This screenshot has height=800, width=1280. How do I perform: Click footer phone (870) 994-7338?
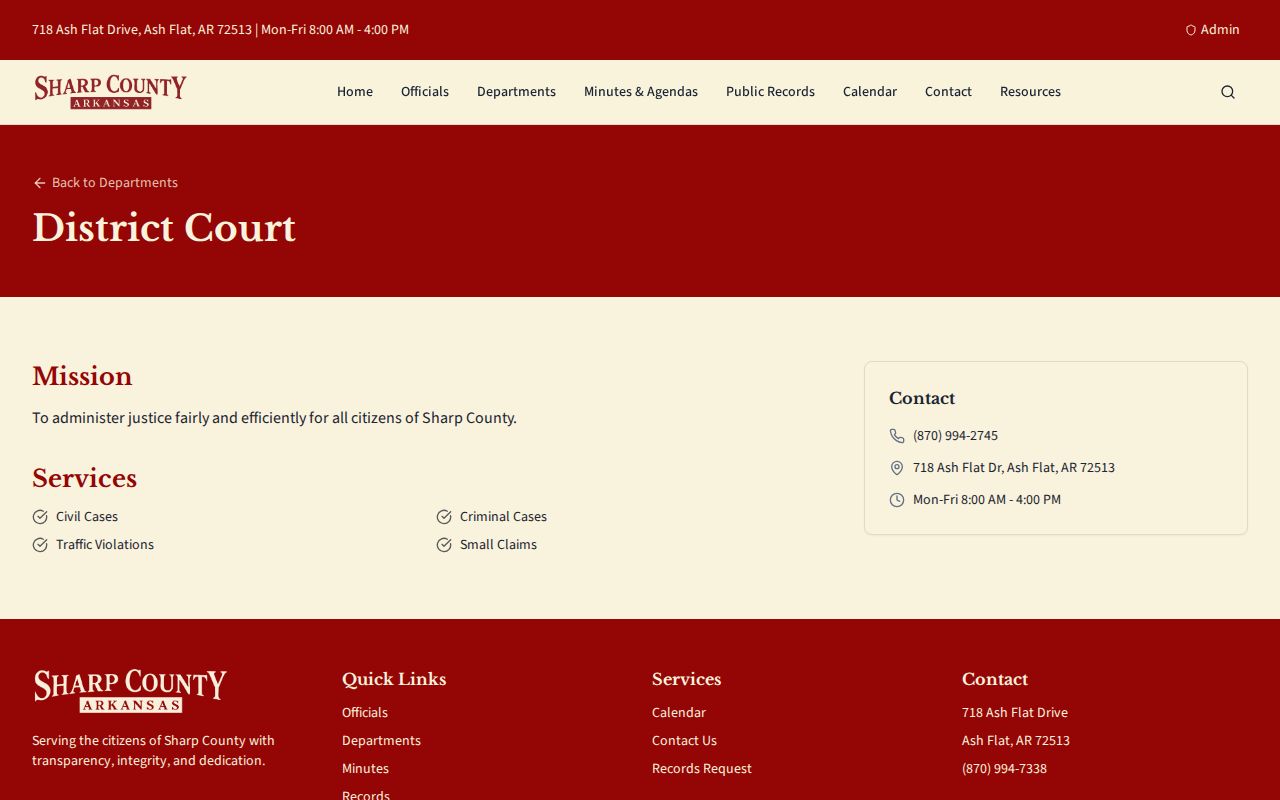(x=1004, y=769)
